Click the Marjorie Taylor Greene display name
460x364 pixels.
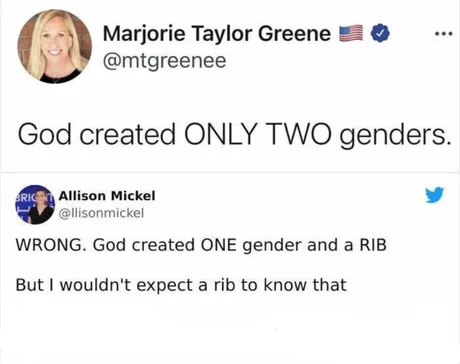click(x=217, y=33)
